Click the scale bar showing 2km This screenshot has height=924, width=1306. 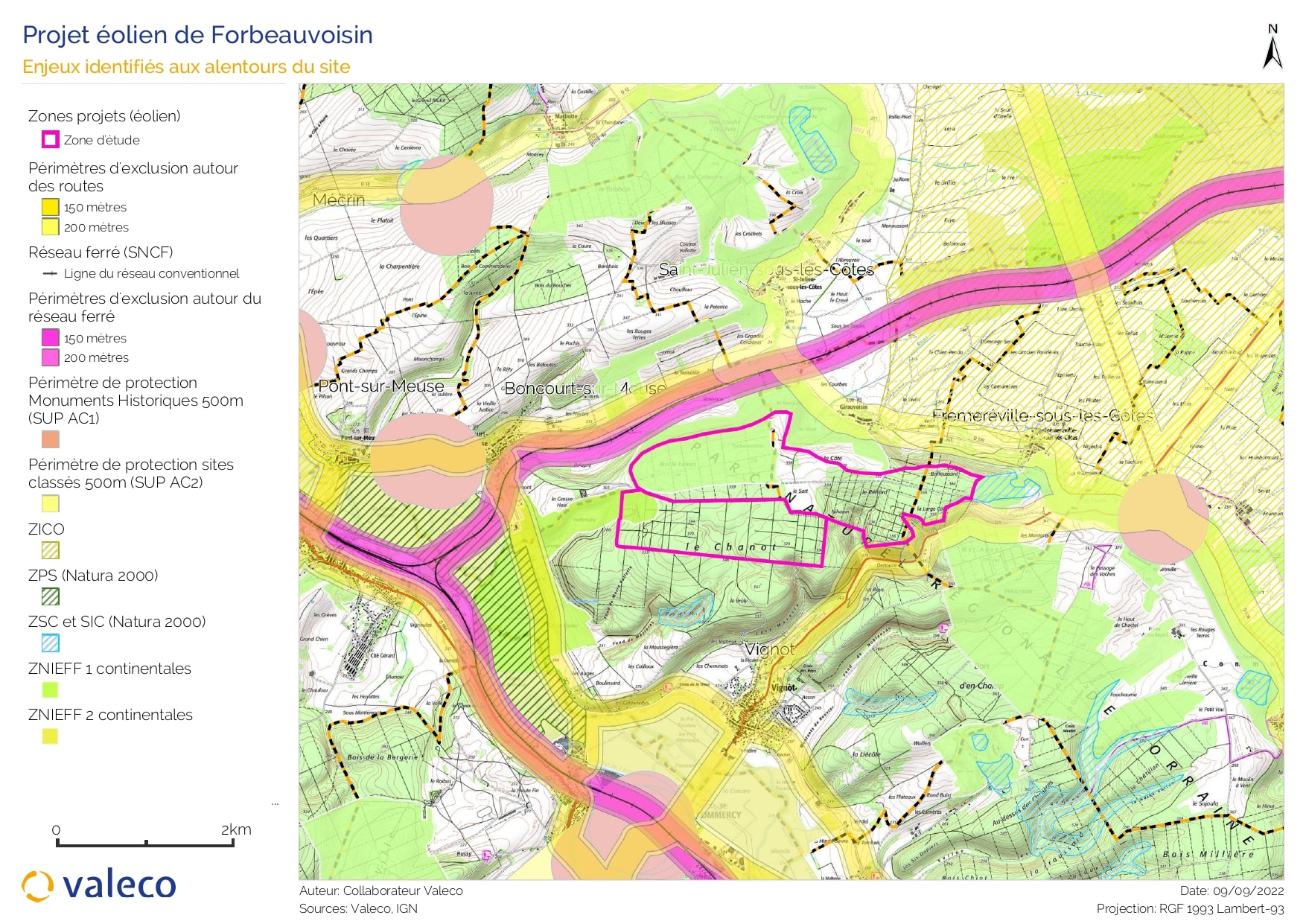pyautogui.click(x=146, y=841)
